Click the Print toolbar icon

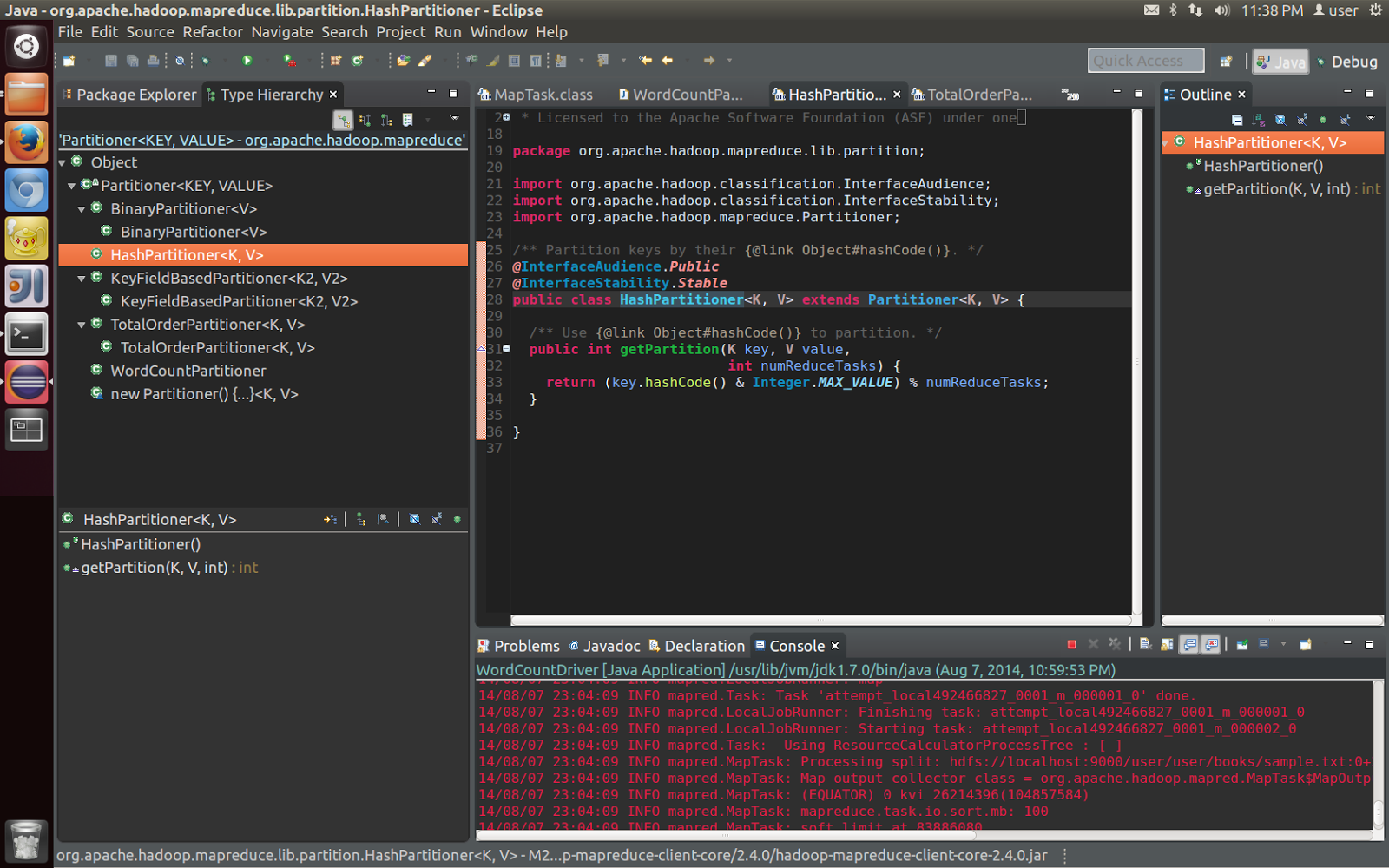(155, 60)
